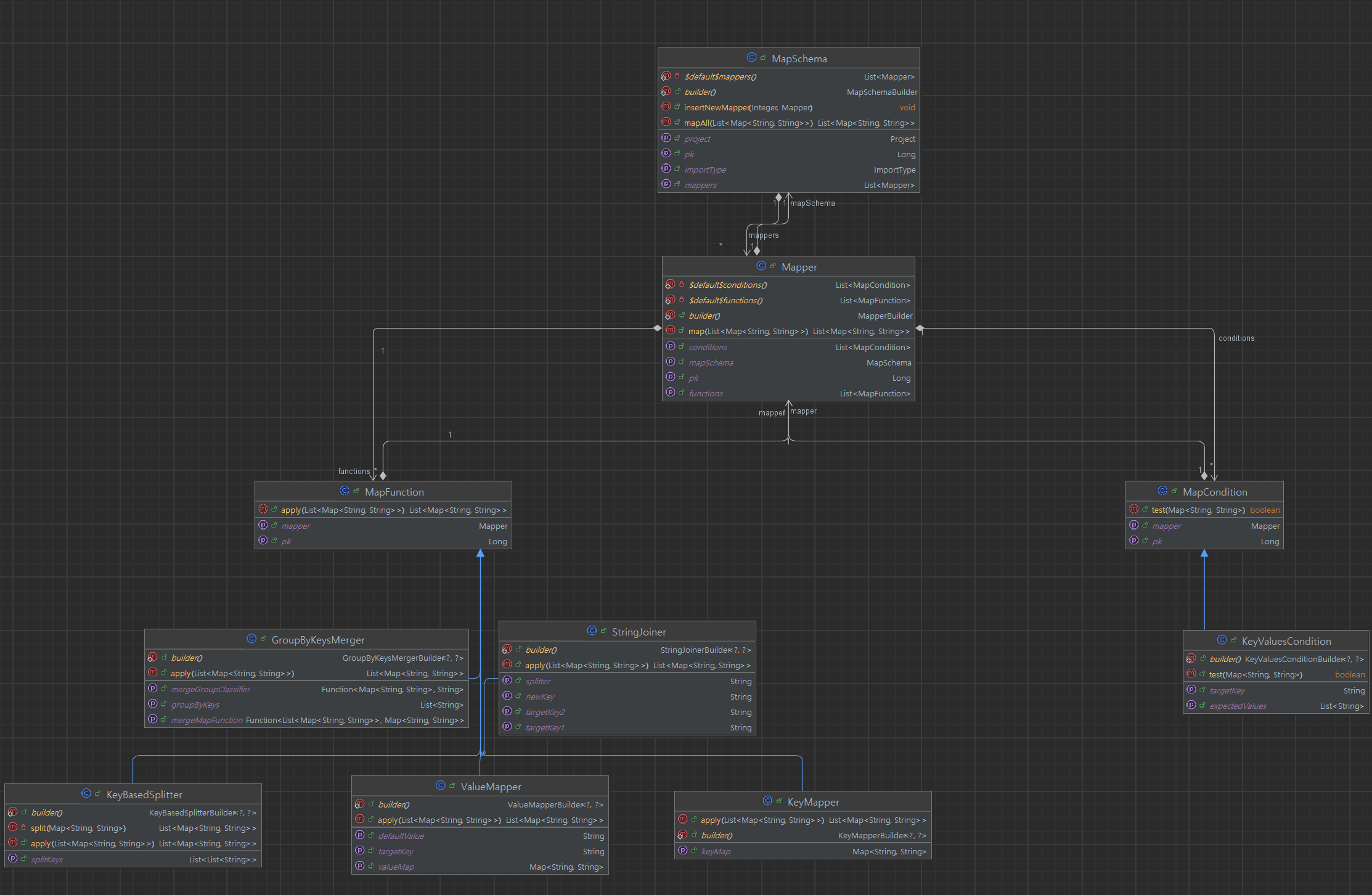Click the property icon of expectedValues
This screenshot has height=895, width=1372.
[1191, 705]
